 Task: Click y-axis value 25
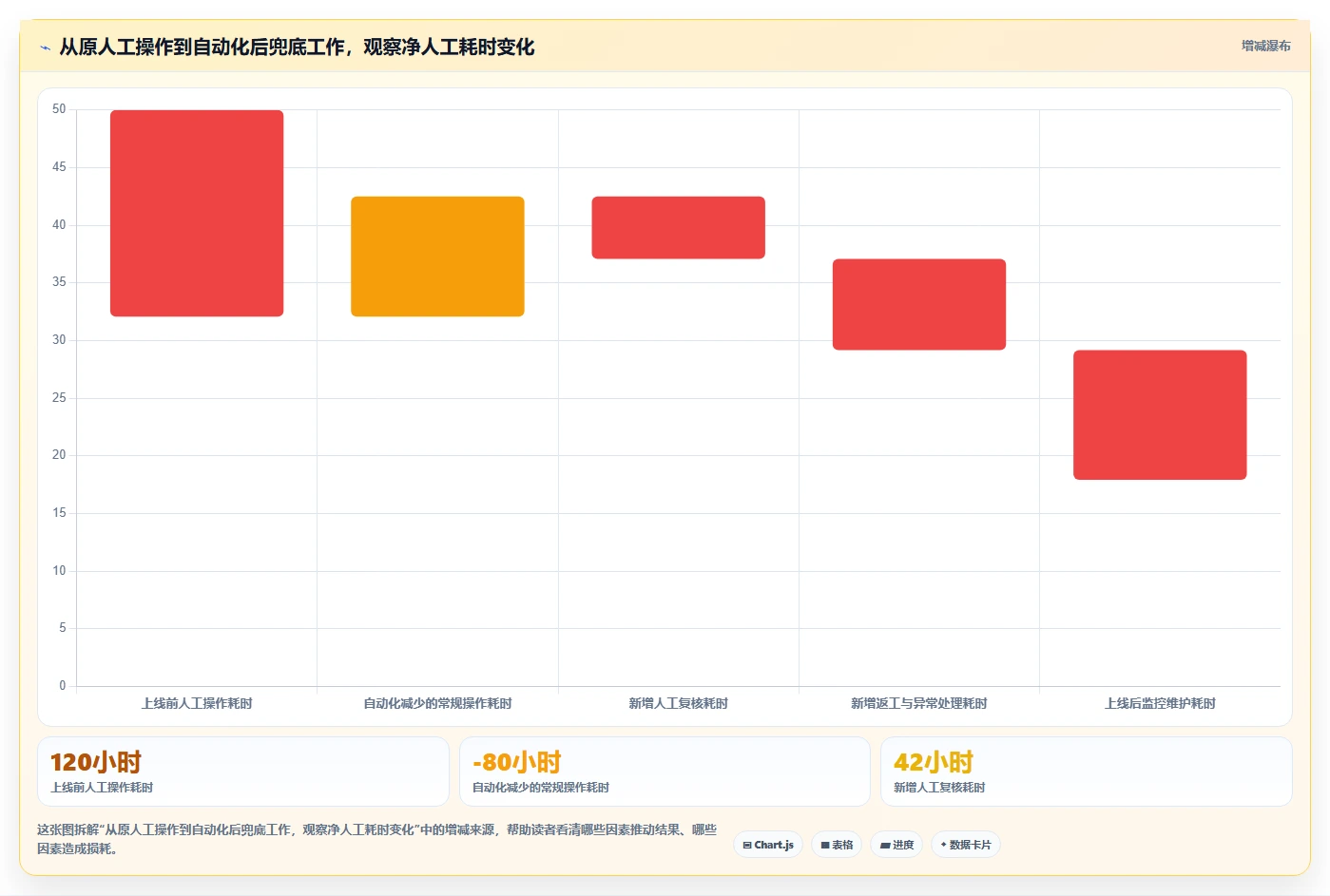59,397
